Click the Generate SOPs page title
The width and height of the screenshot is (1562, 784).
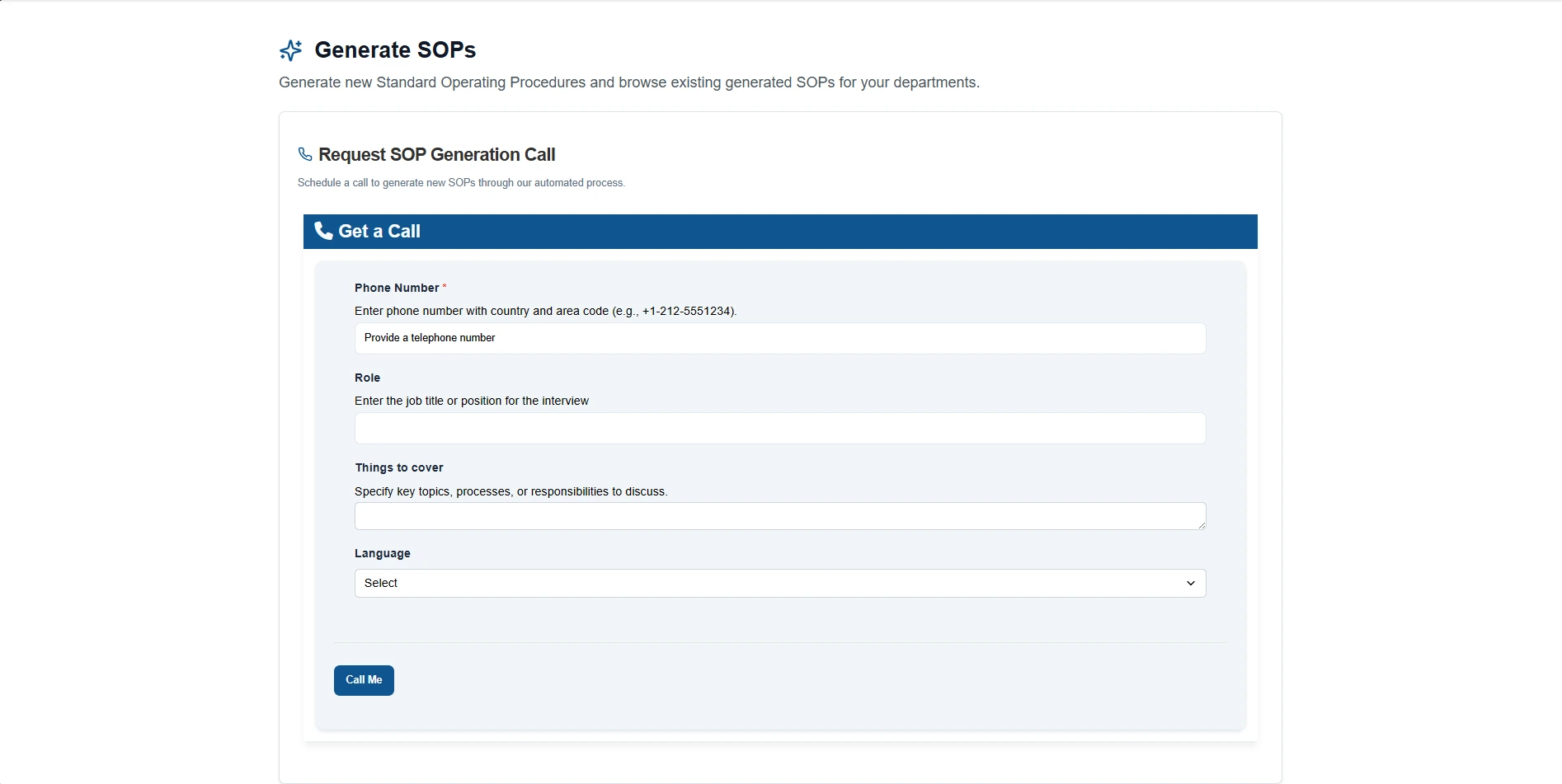pos(395,50)
